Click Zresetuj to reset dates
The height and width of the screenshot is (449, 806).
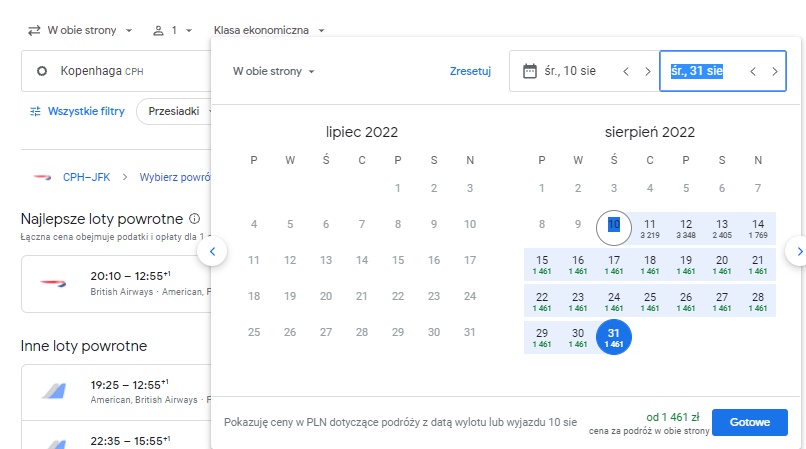point(470,71)
